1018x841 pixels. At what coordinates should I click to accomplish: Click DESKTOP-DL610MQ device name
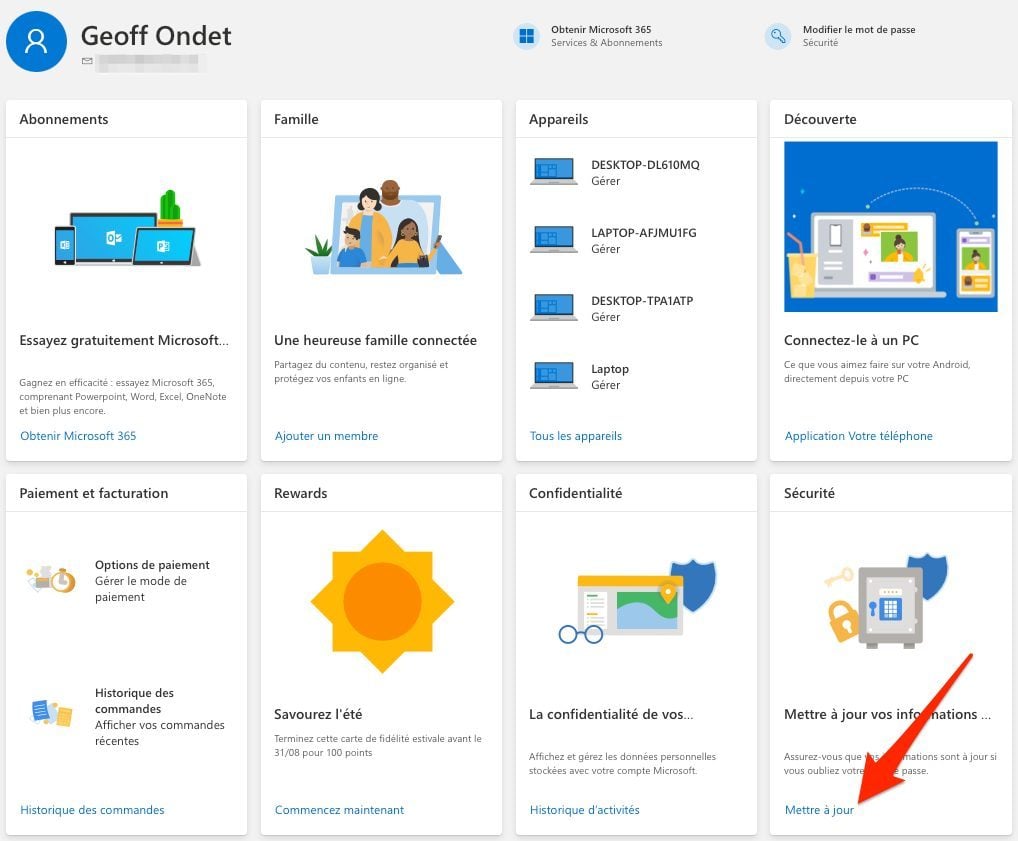pos(645,165)
